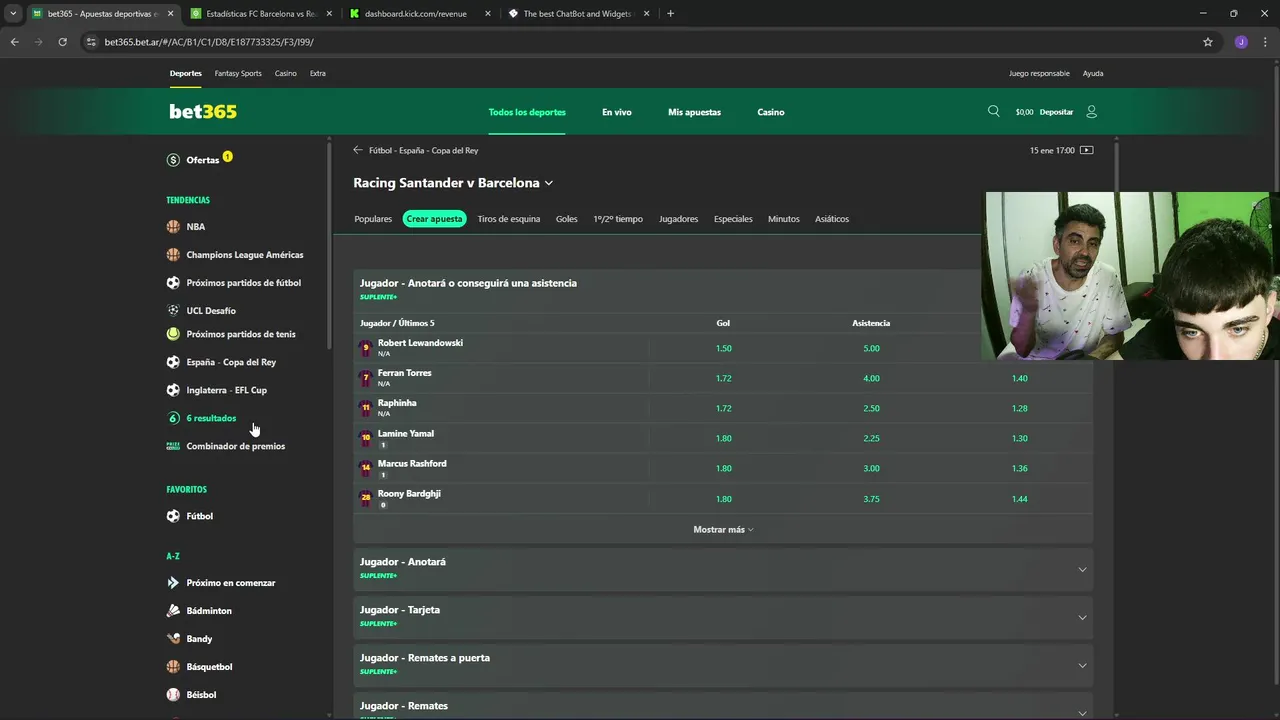Expand Mostrar más in player list
1280x720 pixels.
point(723,530)
